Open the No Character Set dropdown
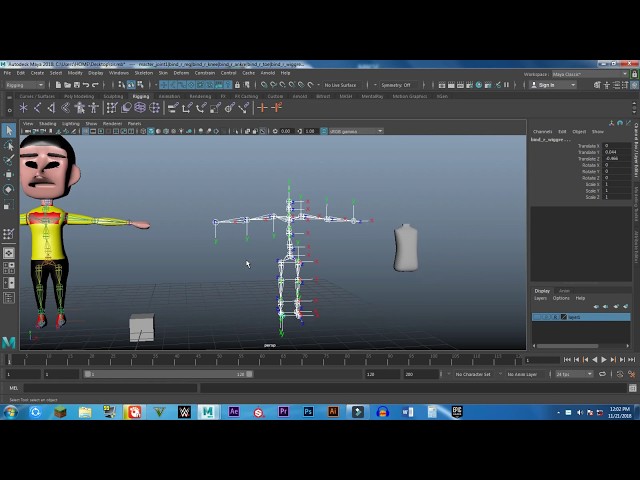Viewport: 640px width, 480px height. (x=473, y=374)
